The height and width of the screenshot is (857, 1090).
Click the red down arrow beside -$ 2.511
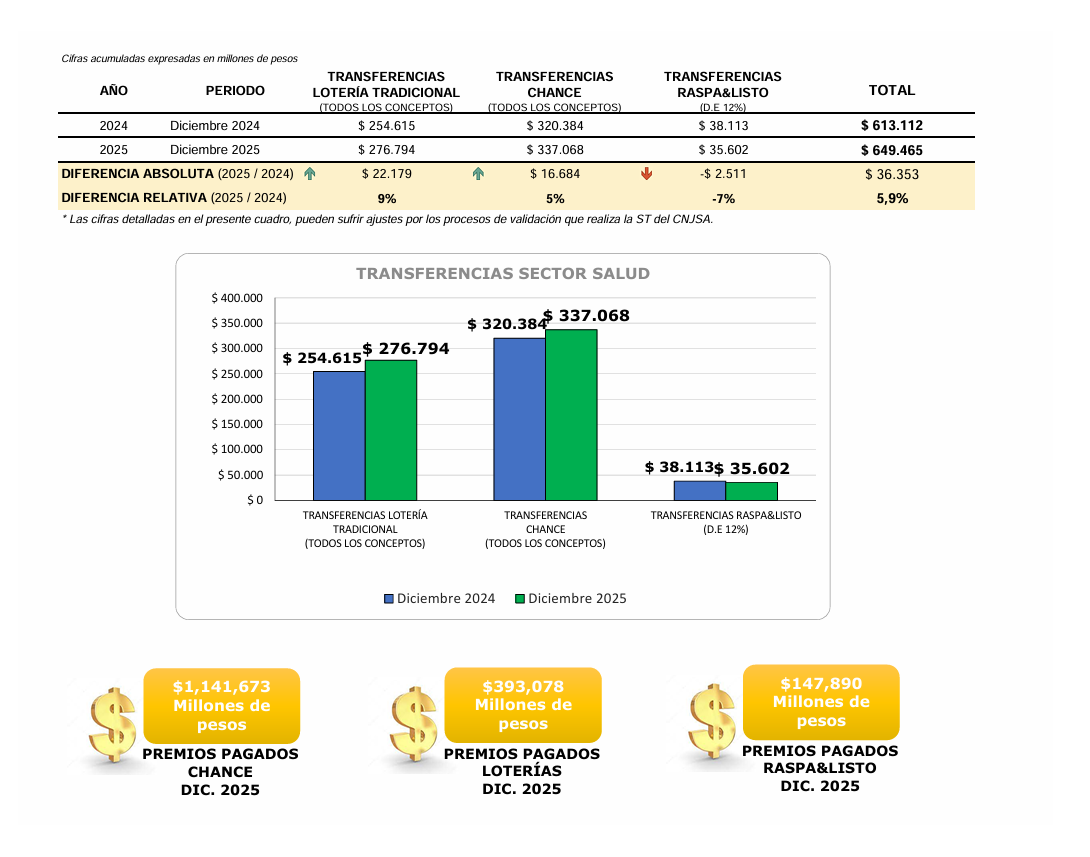(646, 174)
